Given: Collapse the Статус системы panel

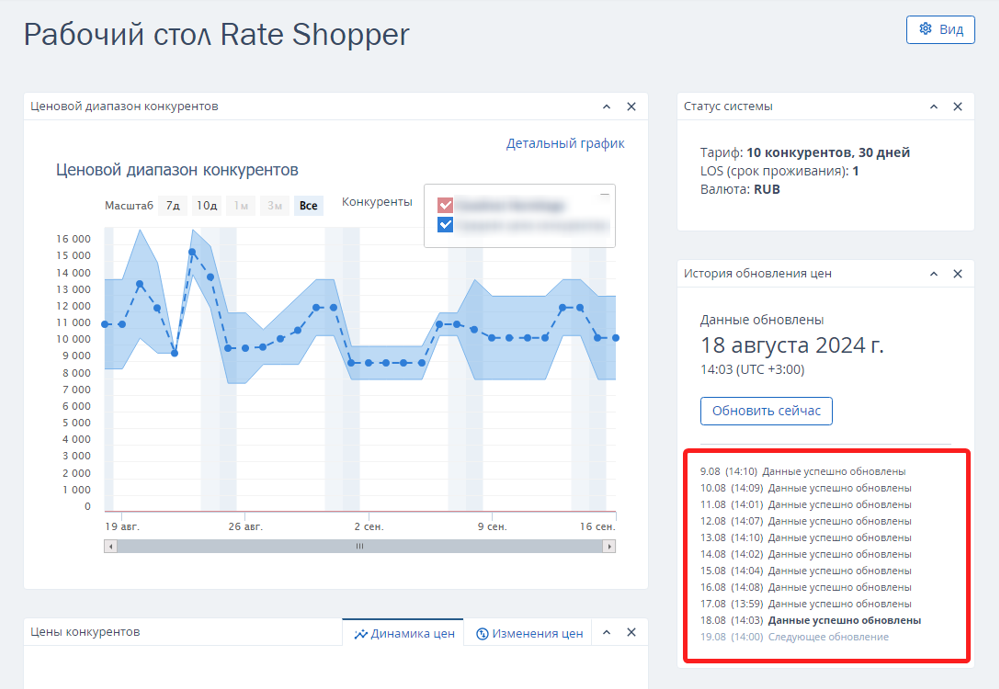Looking at the screenshot, I should coord(933,106).
